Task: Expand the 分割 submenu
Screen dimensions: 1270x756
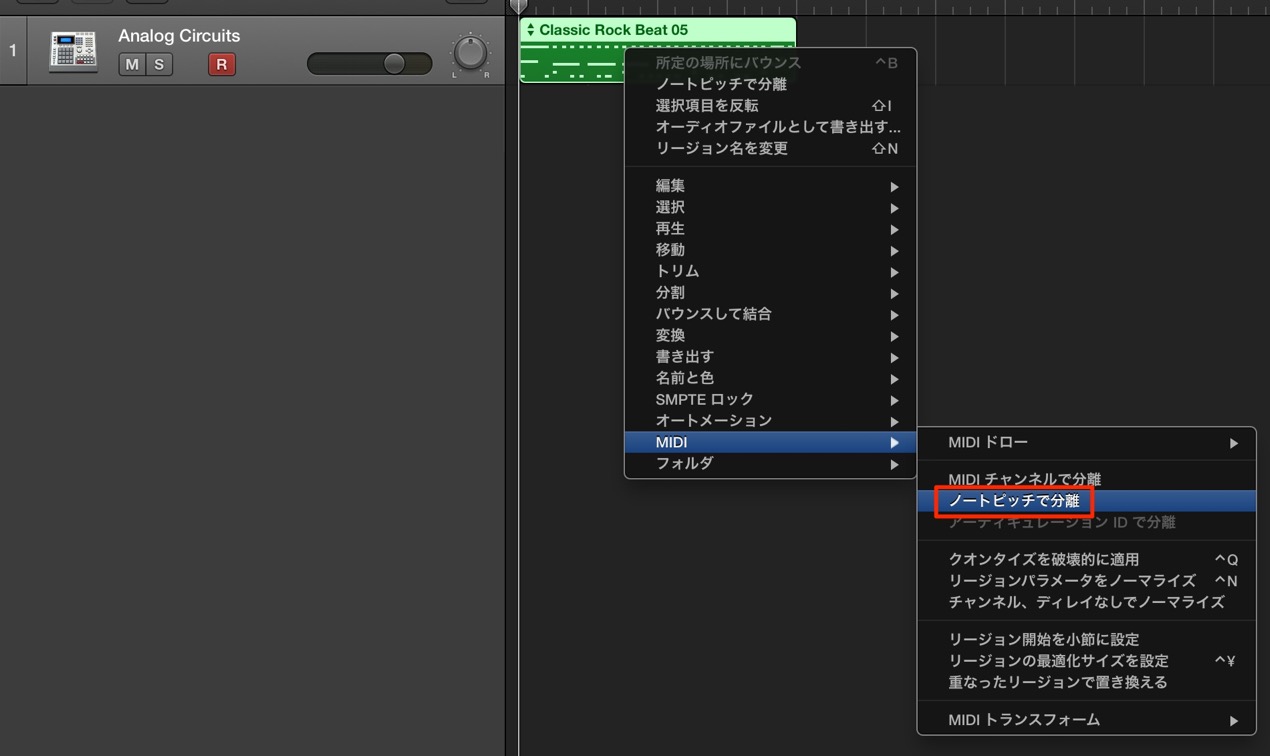Action: click(770, 293)
